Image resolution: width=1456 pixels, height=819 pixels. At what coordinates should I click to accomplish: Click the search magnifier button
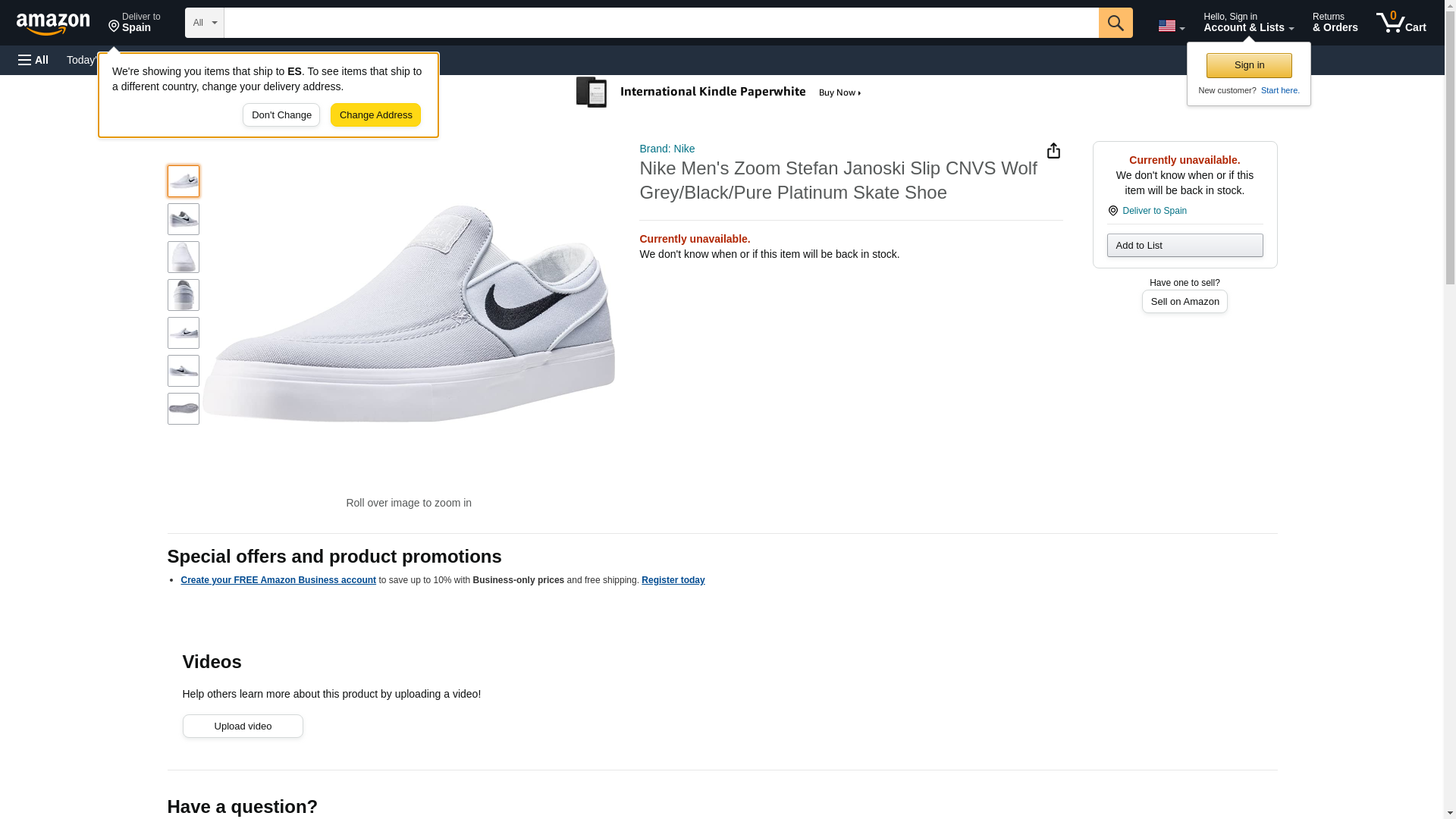1115,23
